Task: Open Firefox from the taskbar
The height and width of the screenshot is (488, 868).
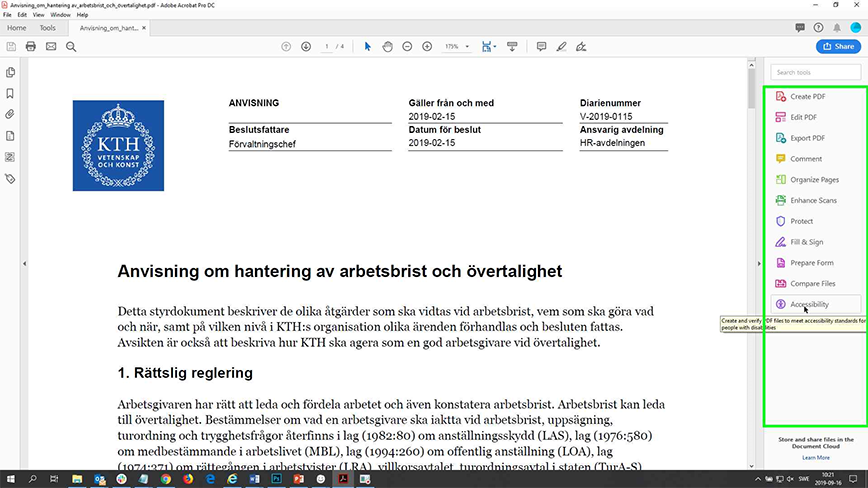Action: (x=188, y=479)
